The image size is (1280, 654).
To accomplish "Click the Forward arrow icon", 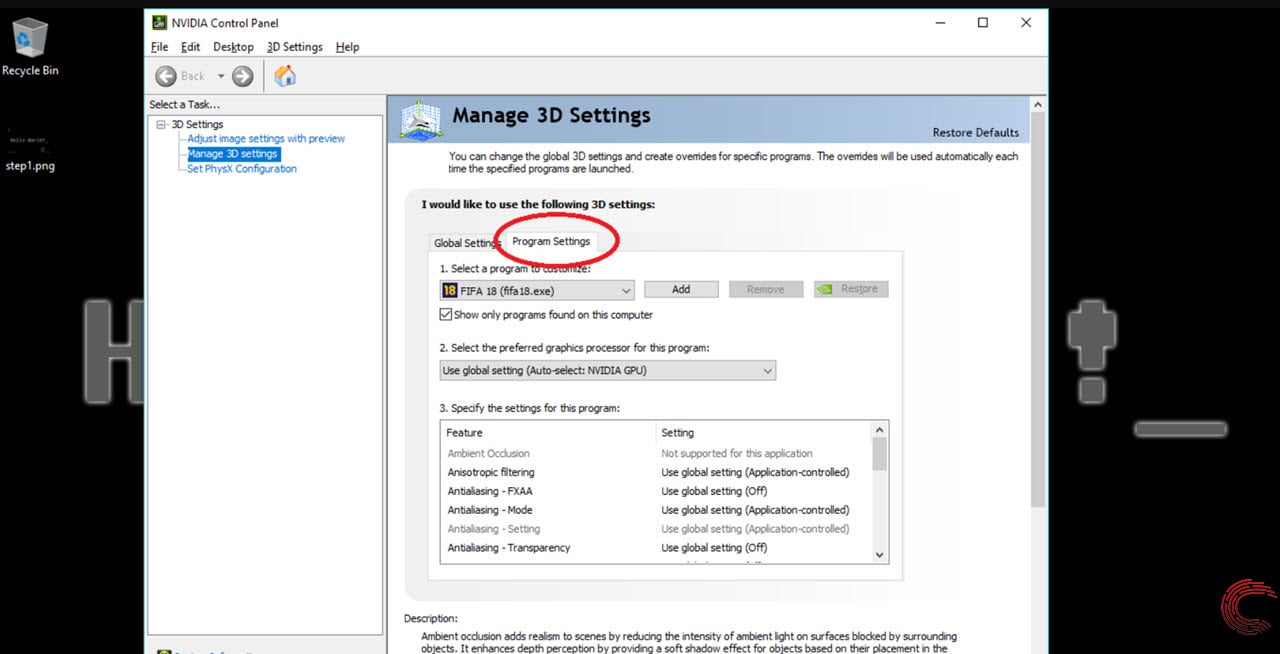I will pyautogui.click(x=242, y=76).
